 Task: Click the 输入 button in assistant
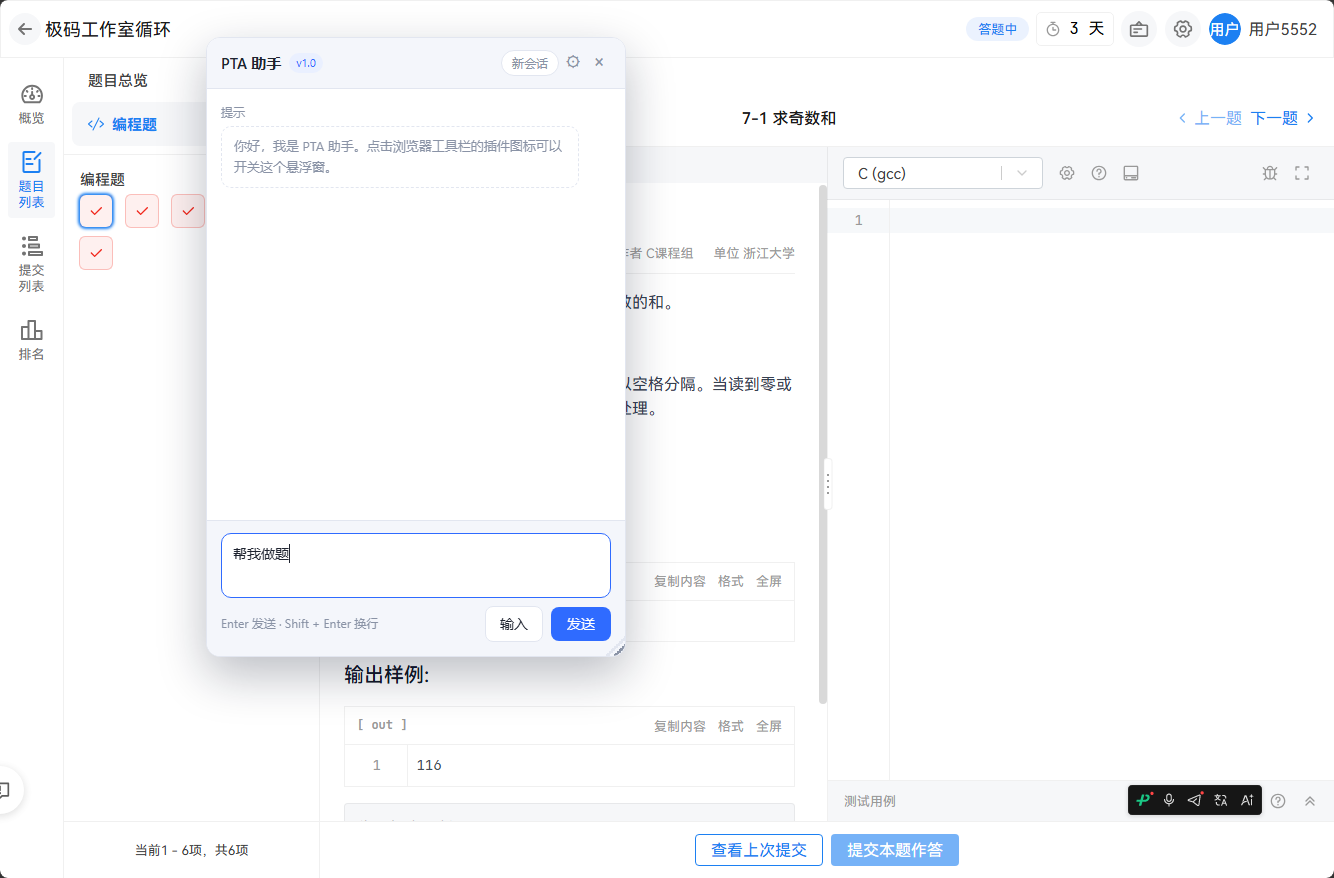514,624
